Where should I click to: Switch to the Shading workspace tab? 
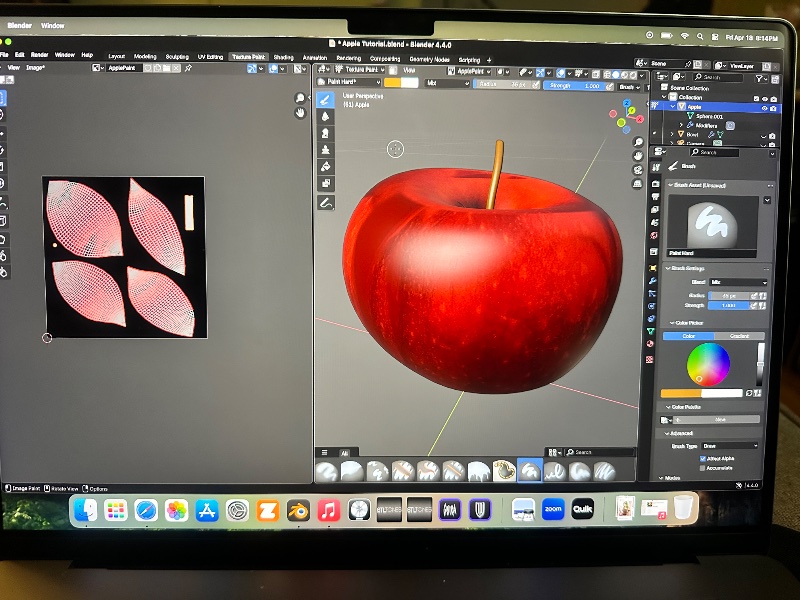tap(283, 57)
